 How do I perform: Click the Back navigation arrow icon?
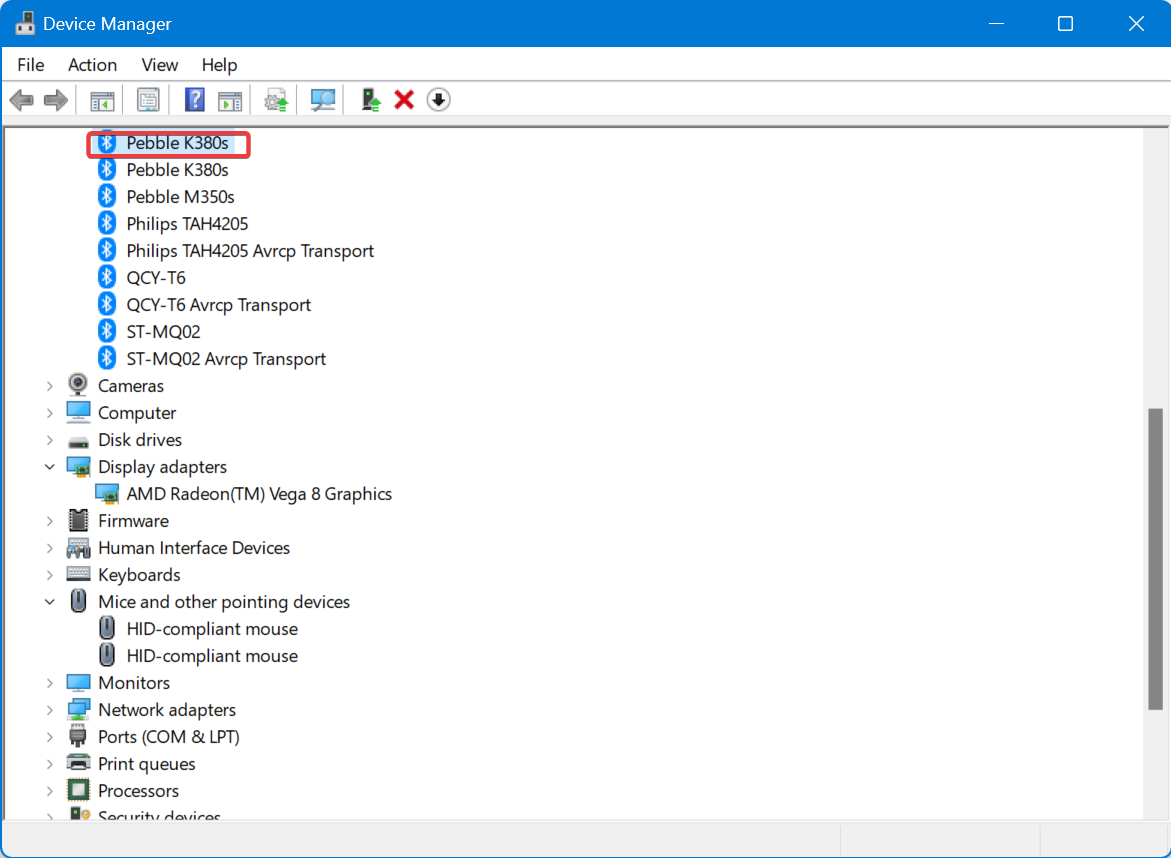(21, 99)
